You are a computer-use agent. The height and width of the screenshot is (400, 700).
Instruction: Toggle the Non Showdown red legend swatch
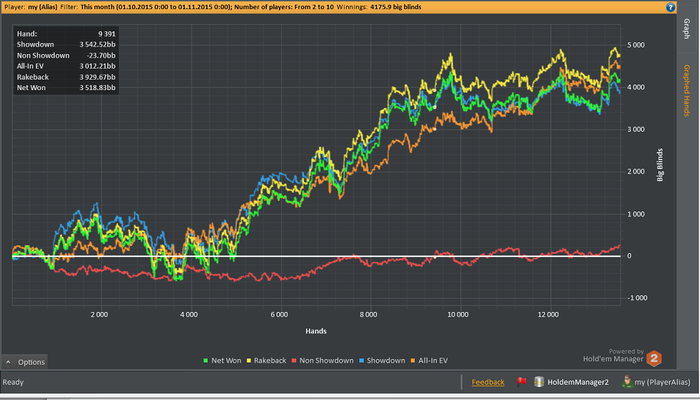(x=294, y=361)
